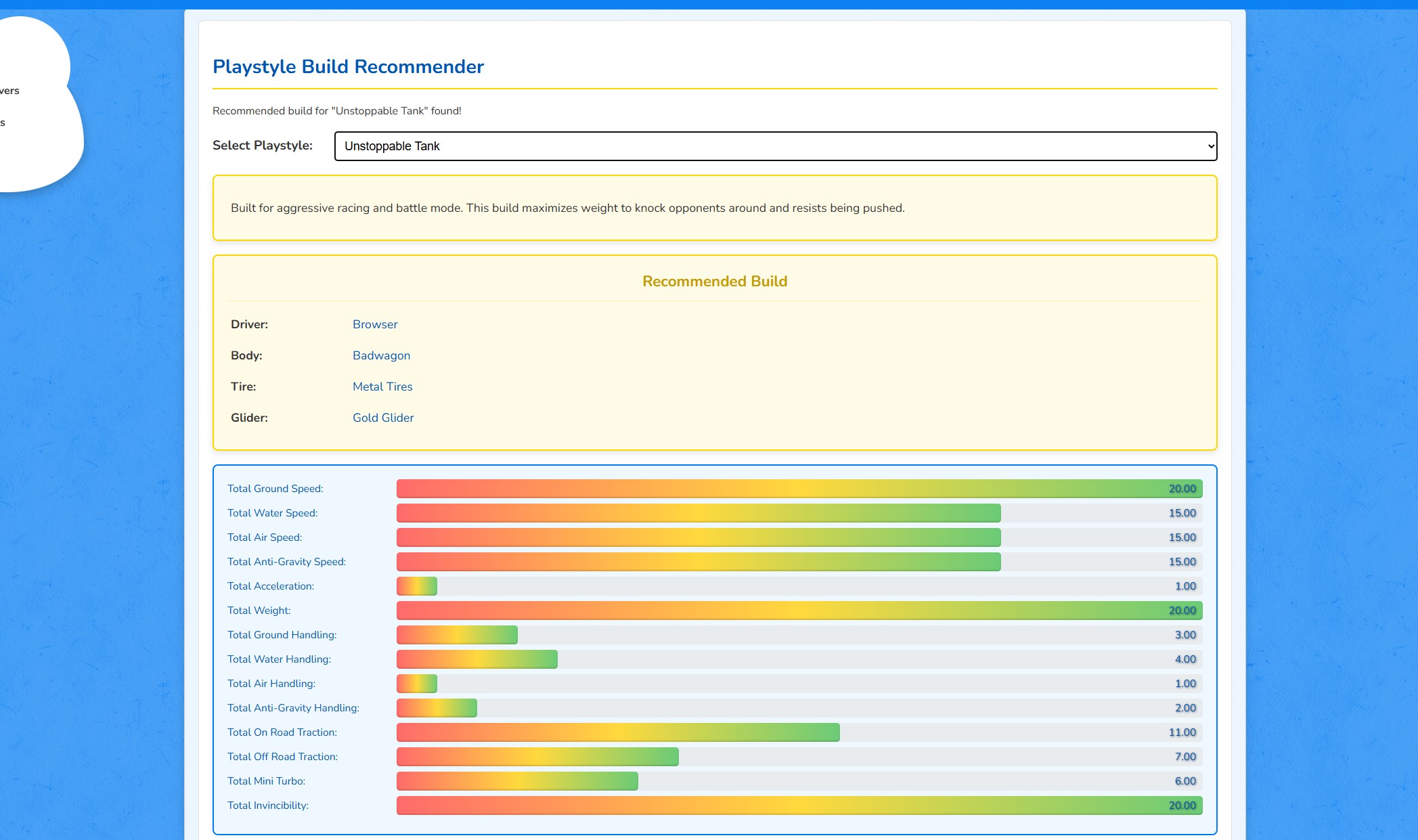
Task: Click the Total Off Road Traction value 7.00
Action: click(1184, 757)
